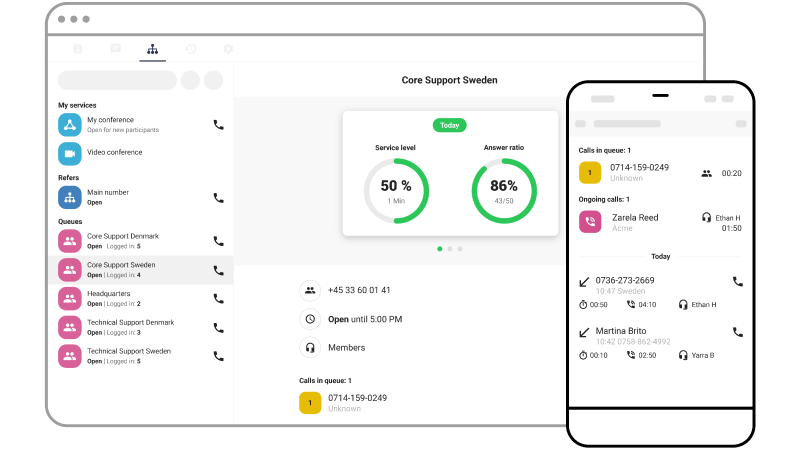Switch to third statistics page dot
The image size is (800, 450).
click(461, 248)
